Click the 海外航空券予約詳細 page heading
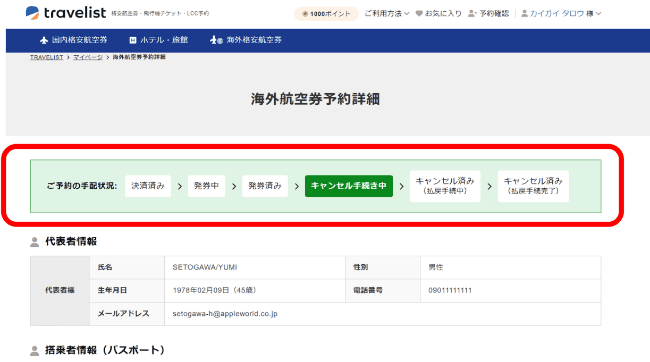Screen dimensions: 650x362 tap(315, 99)
